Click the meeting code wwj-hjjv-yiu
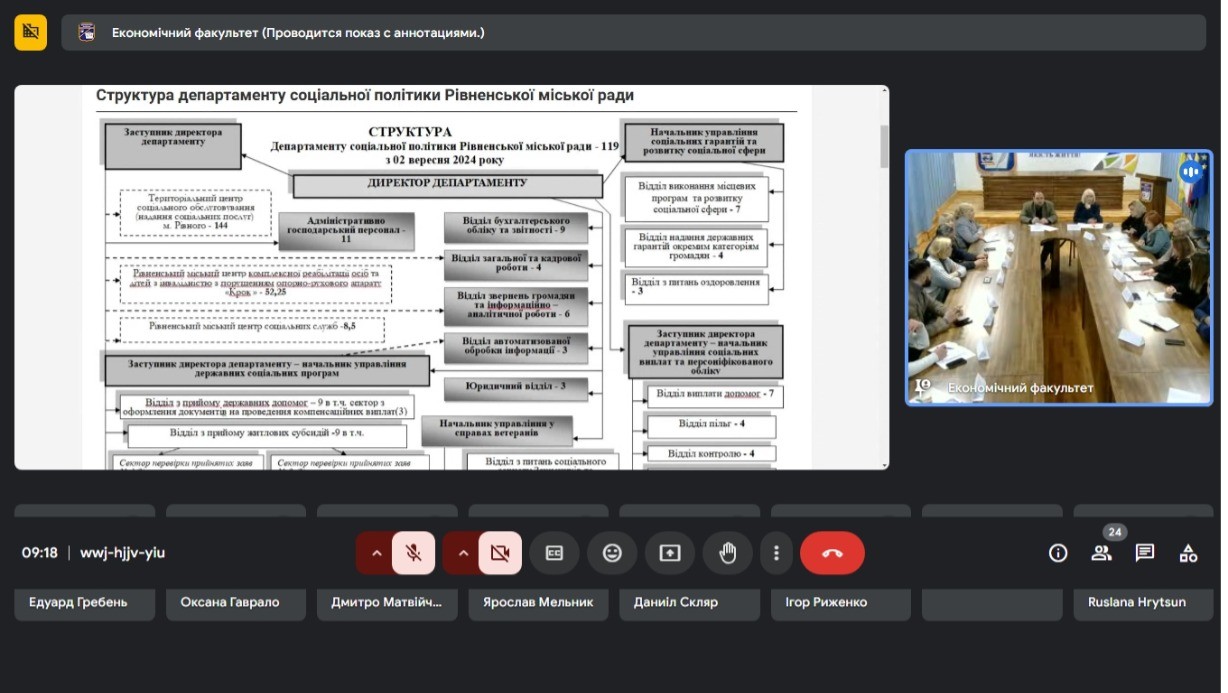This screenshot has height=693, width=1228. click(x=123, y=553)
